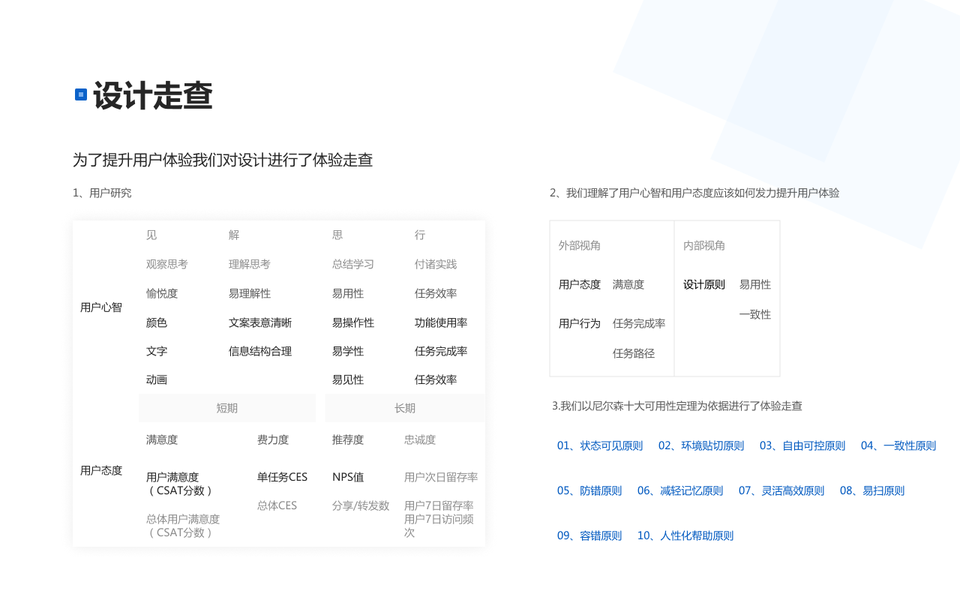Select the 短期 header bar
Viewport: 960px width, 600px height.
pos(227,408)
